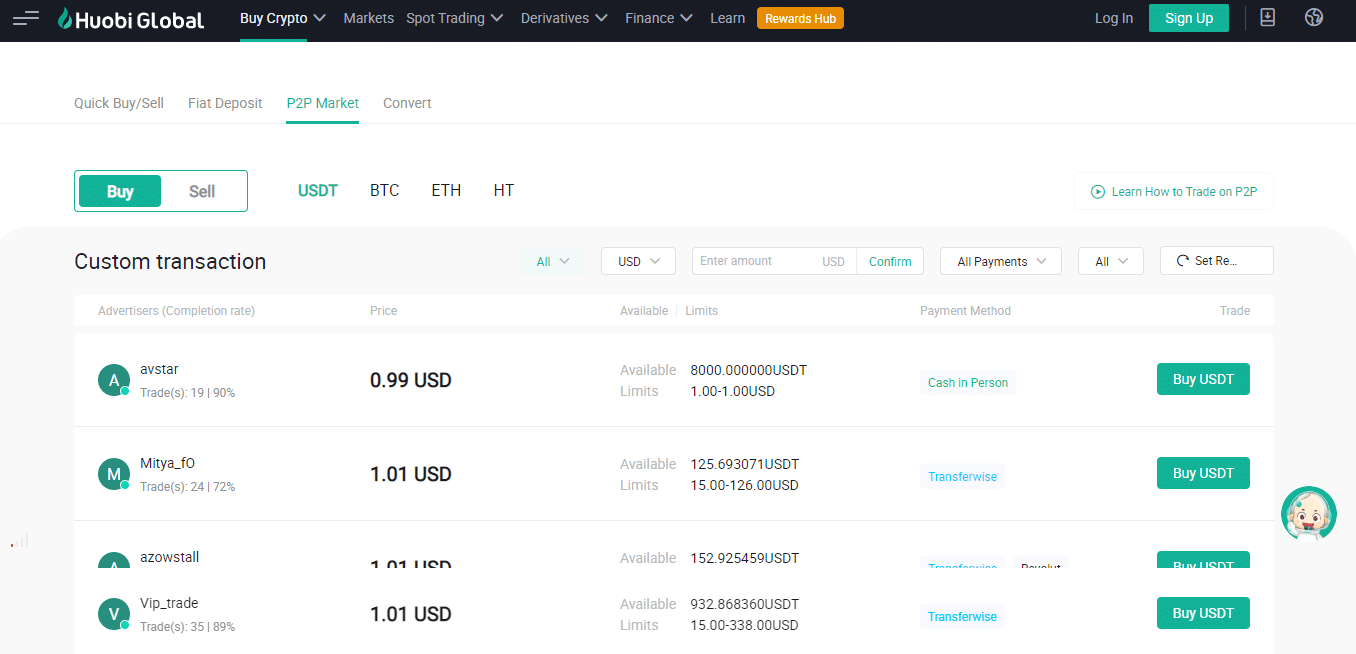The height and width of the screenshot is (654, 1356).
Task: Click the 0.99 USD price
Action: tap(411, 380)
